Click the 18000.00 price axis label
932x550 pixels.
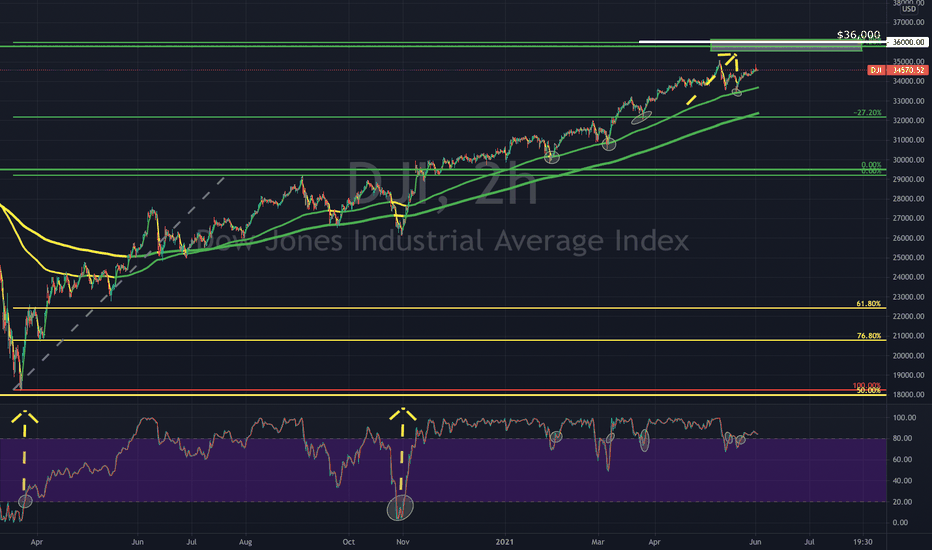coord(909,395)
